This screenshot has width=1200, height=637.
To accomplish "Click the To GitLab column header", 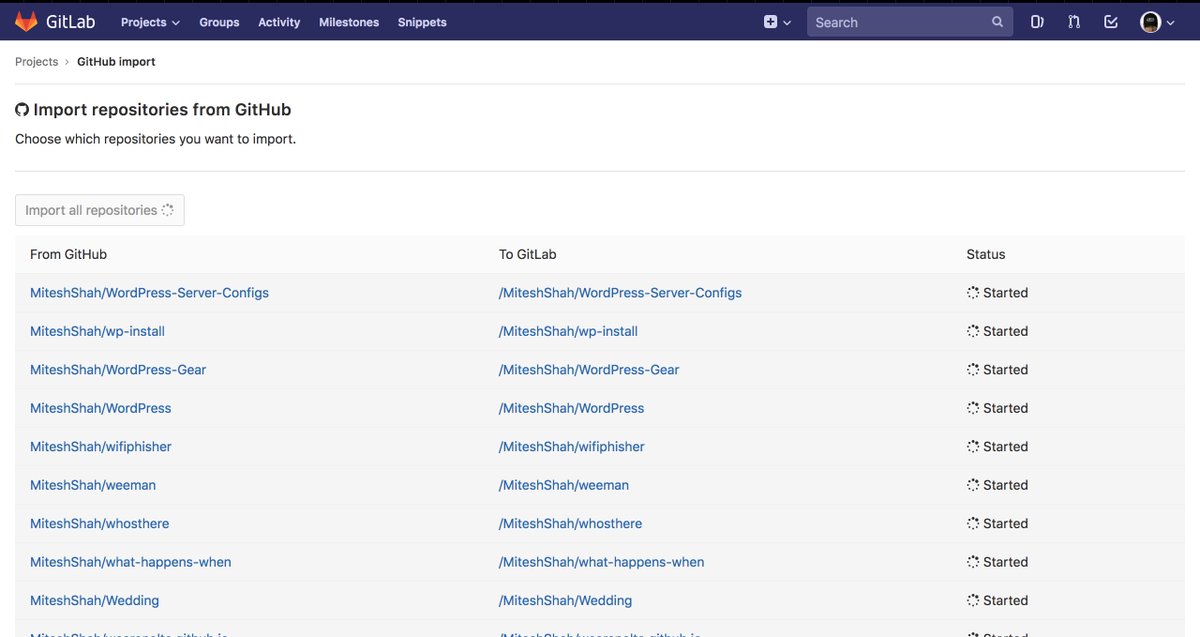I will pos(527,255).
